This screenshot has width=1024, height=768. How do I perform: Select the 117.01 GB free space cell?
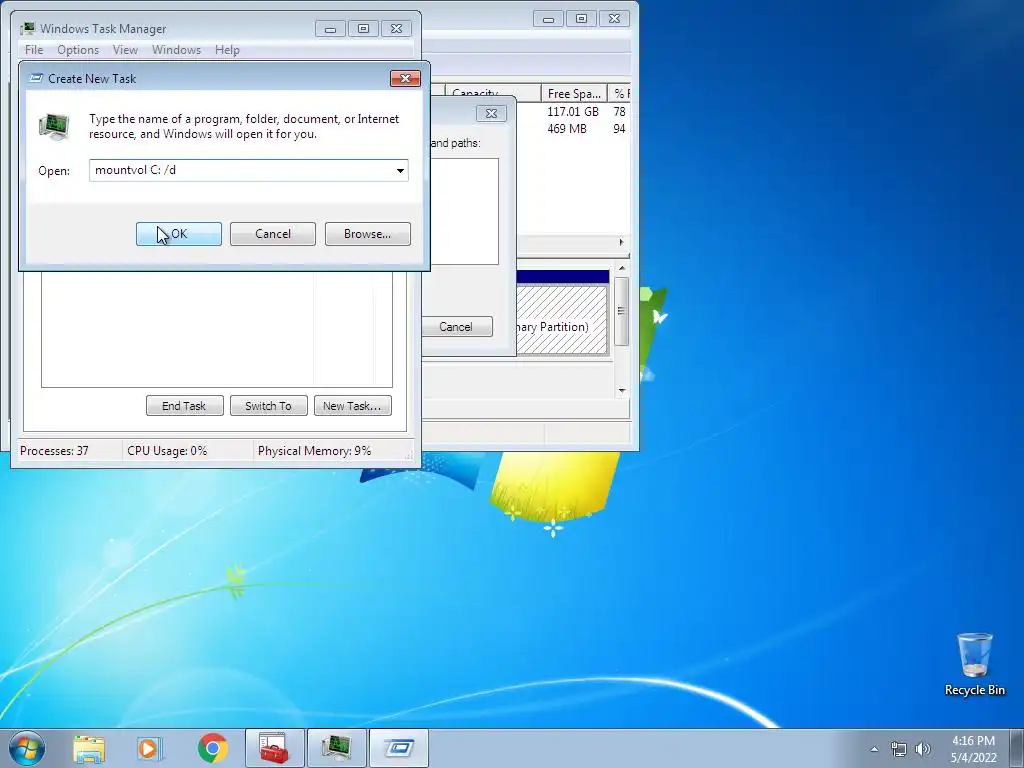tap(573, 112)
